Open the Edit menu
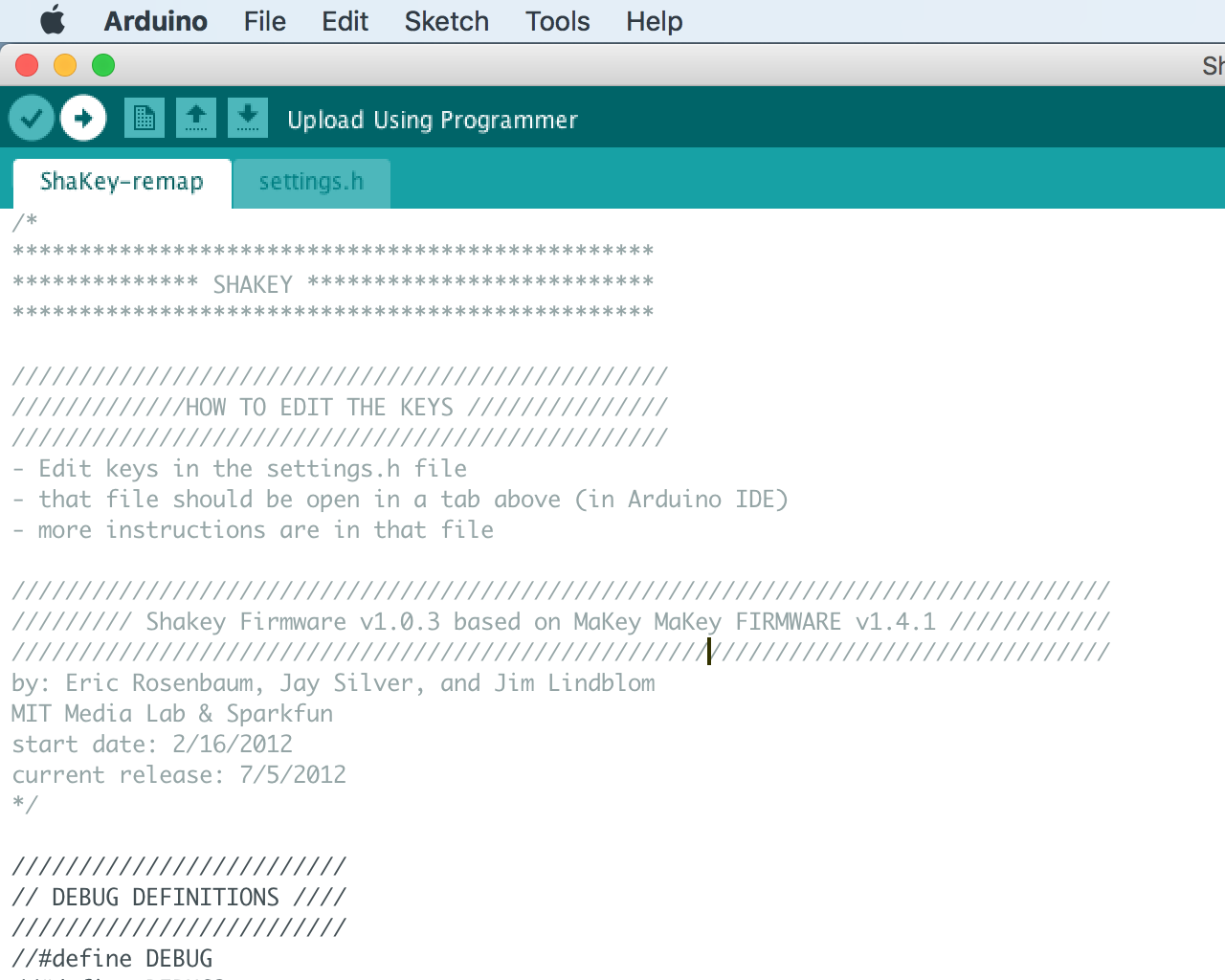The image size is (1225, 980). 345,21
